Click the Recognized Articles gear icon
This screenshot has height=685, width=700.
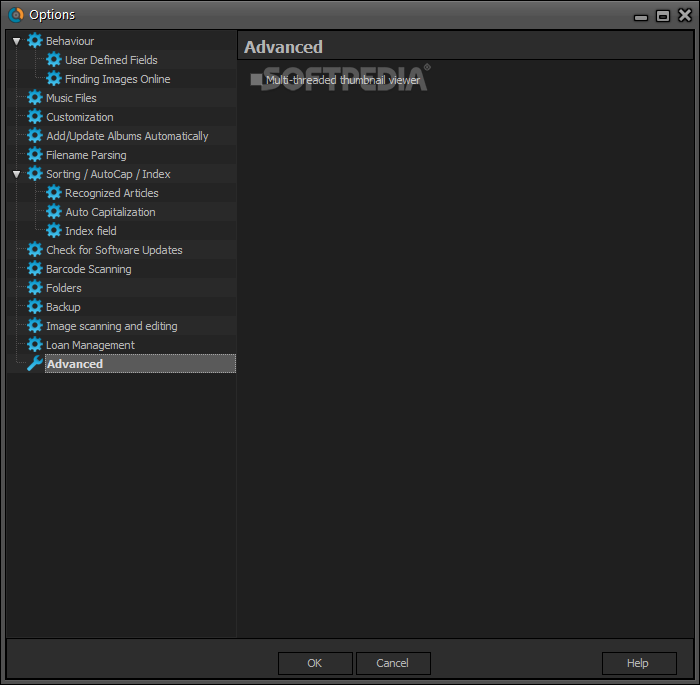(x=54, y=192)
